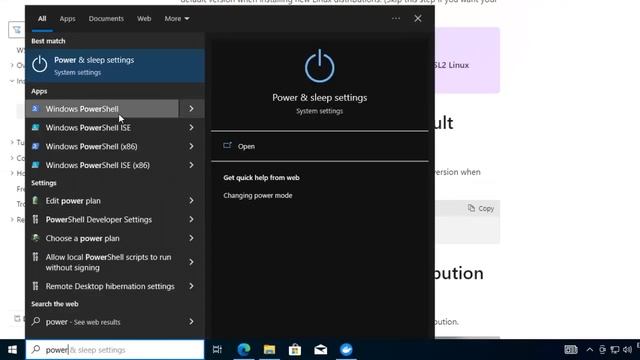
Task: Expand Allow local PowerShell scripts arrow
Action: 191,262
